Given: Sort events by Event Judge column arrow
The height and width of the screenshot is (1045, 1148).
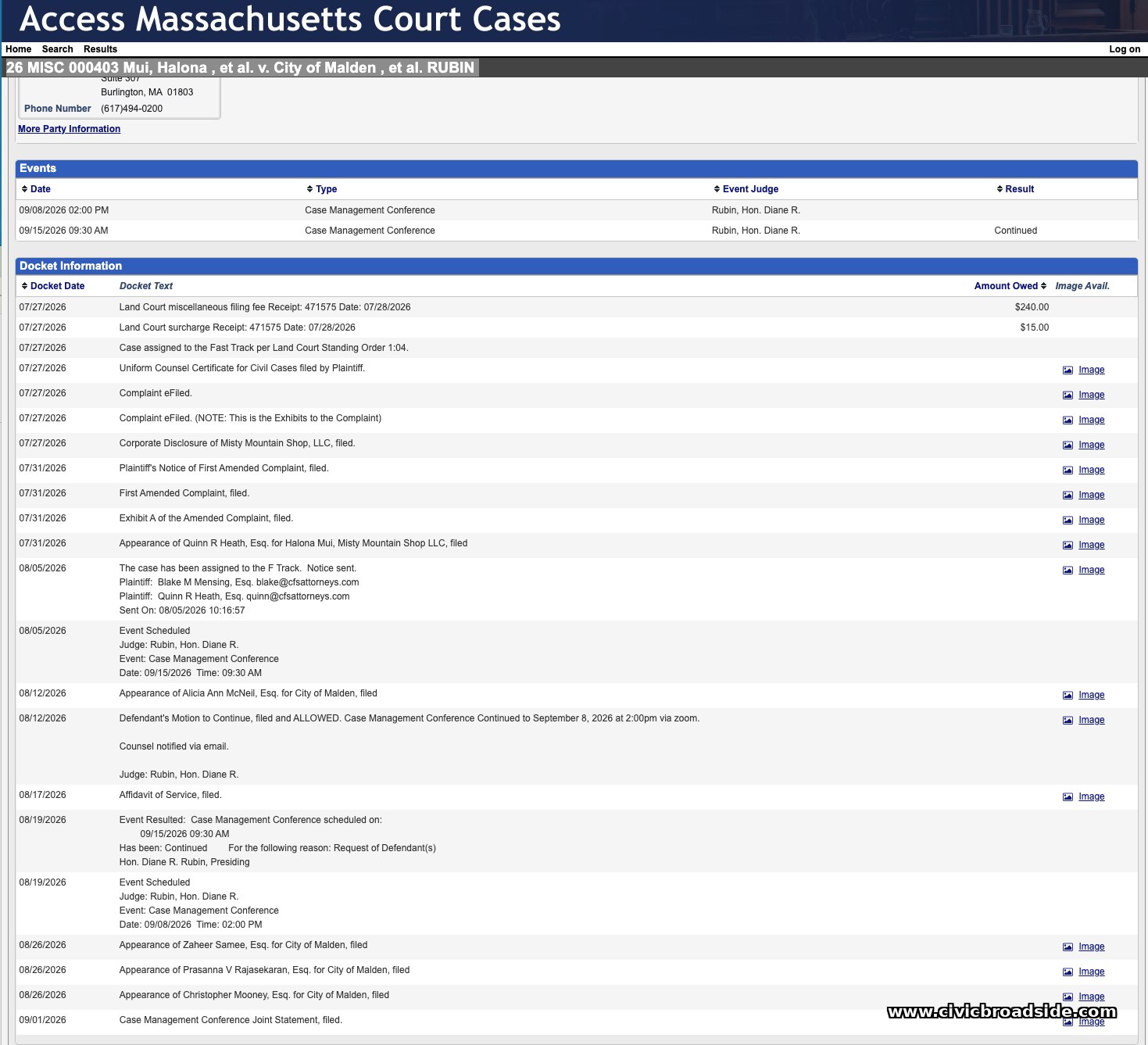Looking at the screenshot, I should [x=717, y=189].
